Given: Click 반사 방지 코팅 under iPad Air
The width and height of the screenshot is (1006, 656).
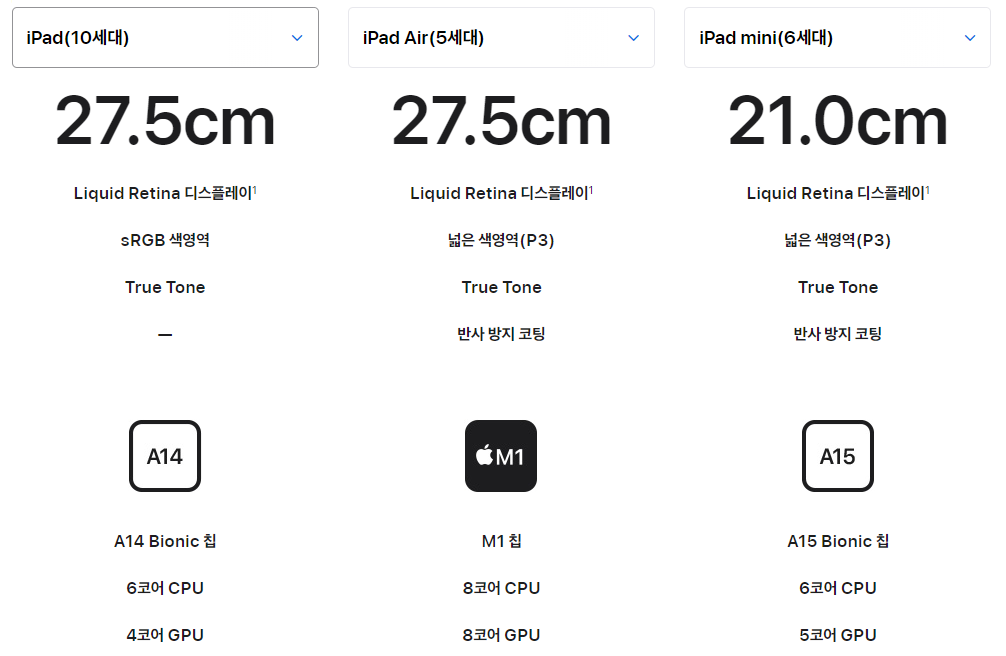Looking at the screenshot, I should (x=501, y=334).
